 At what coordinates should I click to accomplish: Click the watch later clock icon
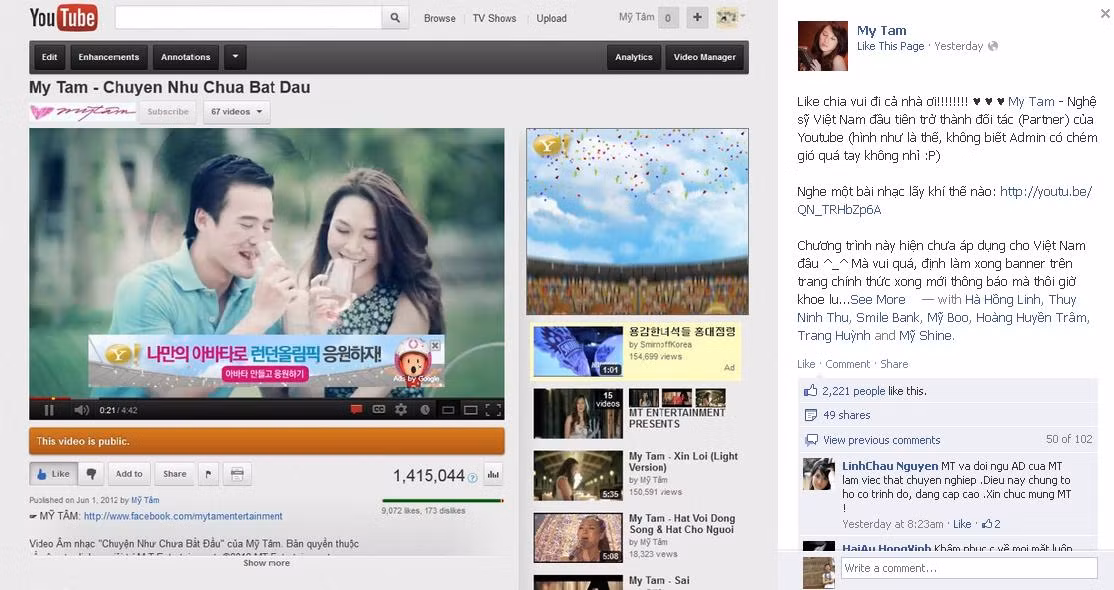tap(425, 410)
